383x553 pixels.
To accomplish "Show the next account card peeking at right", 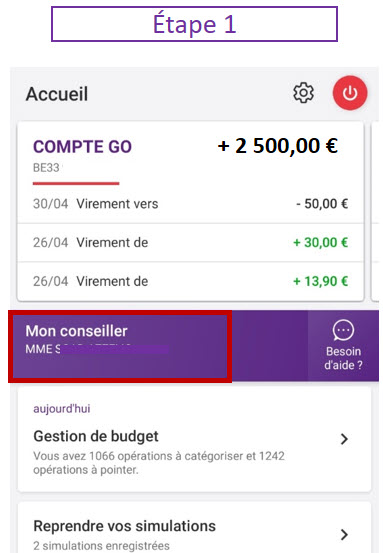I will point(375,212).
